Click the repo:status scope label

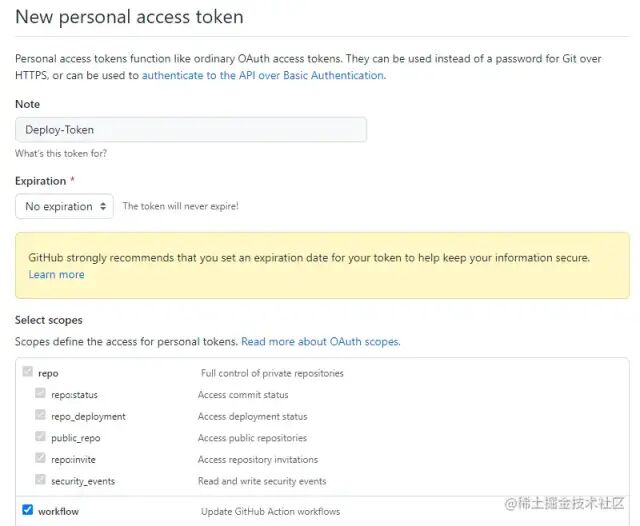[x=74, y=395]
